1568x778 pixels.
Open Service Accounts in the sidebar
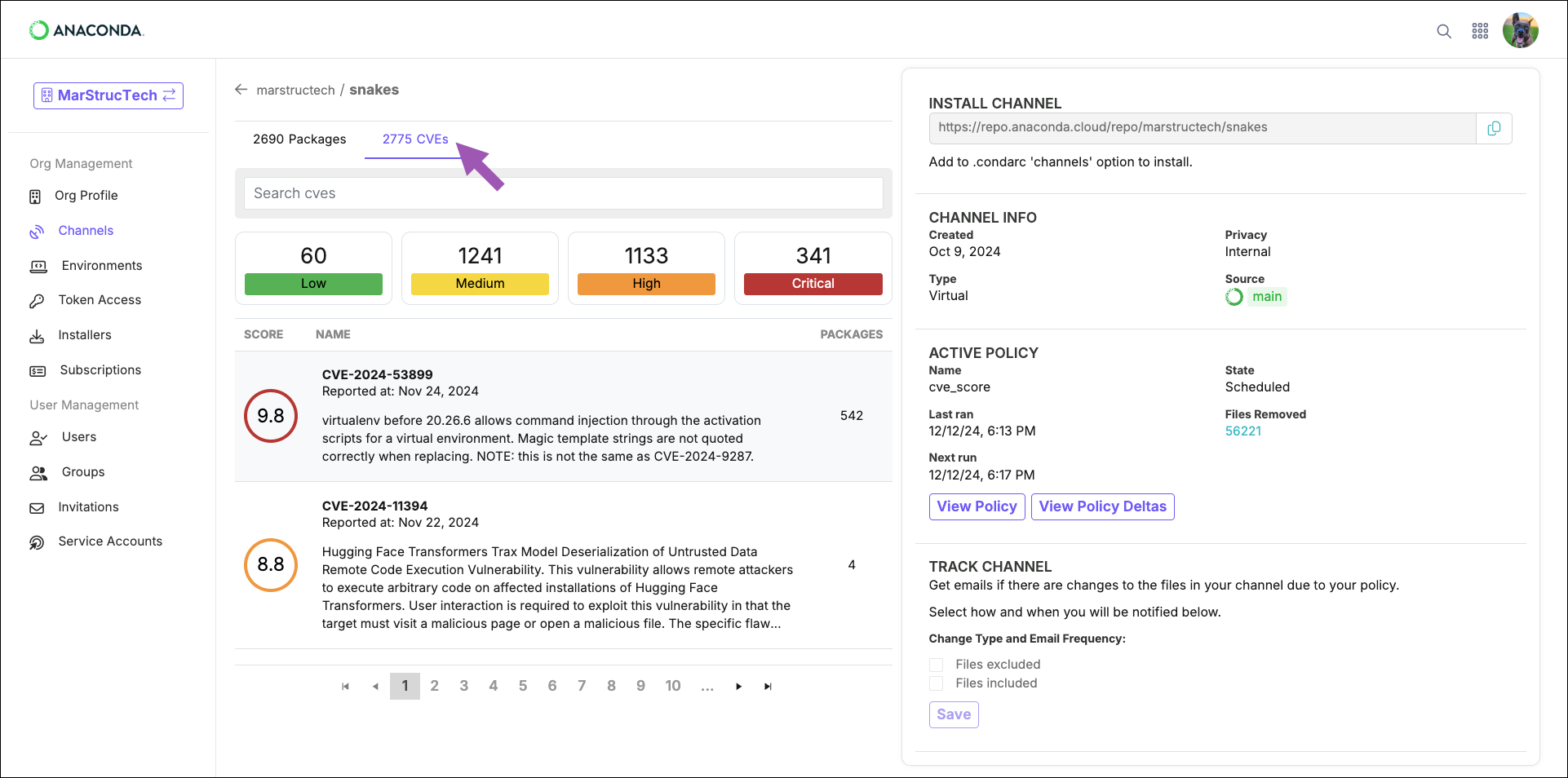[110, 542]
